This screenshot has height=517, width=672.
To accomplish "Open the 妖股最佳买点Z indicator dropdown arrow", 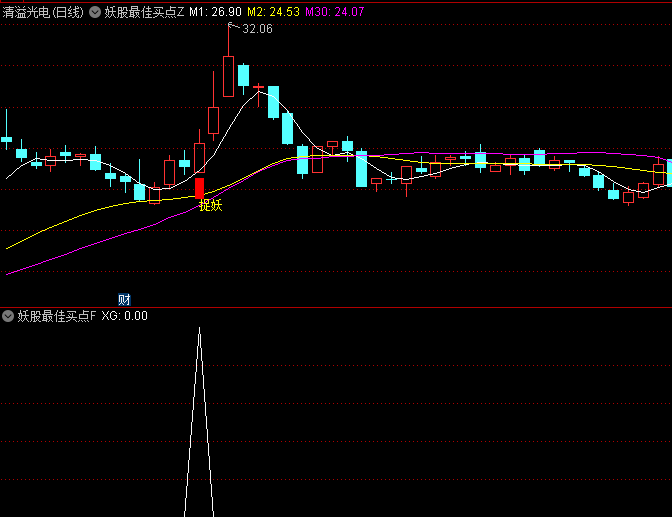I will (x=95, y=12).
